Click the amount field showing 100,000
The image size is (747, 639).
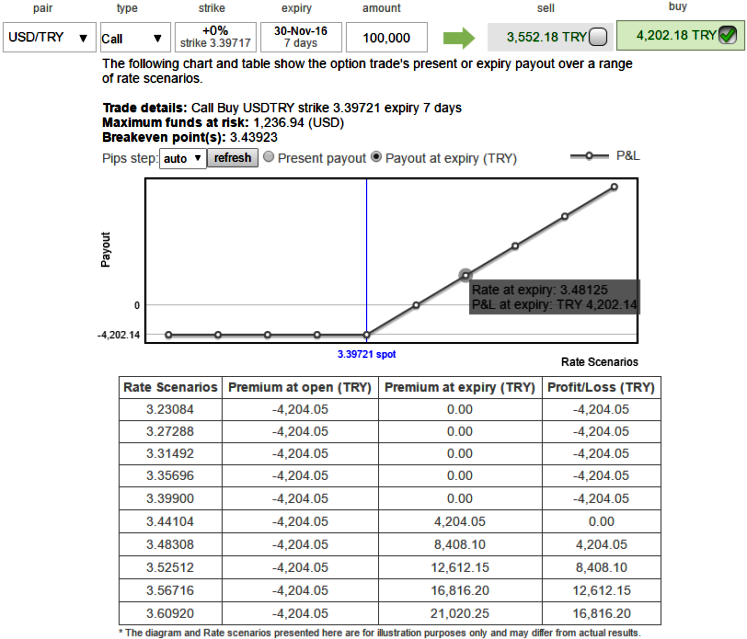[386, 37]
